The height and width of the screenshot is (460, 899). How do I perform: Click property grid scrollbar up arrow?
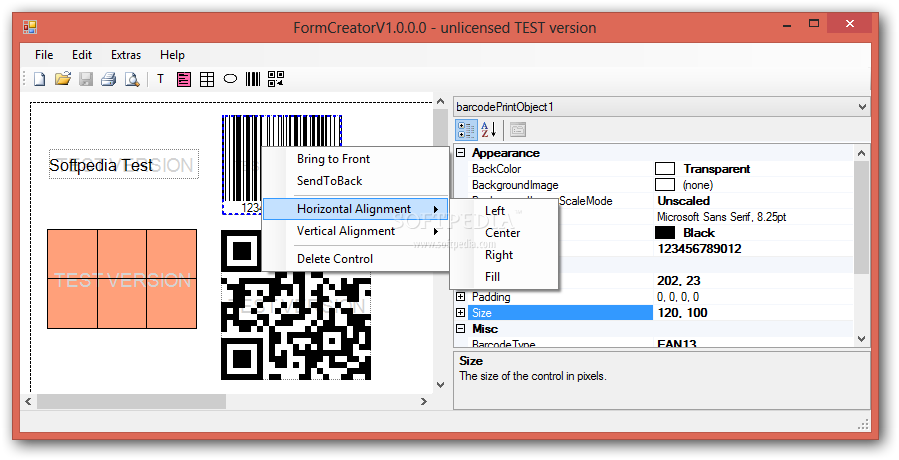[x=861, y=153]
